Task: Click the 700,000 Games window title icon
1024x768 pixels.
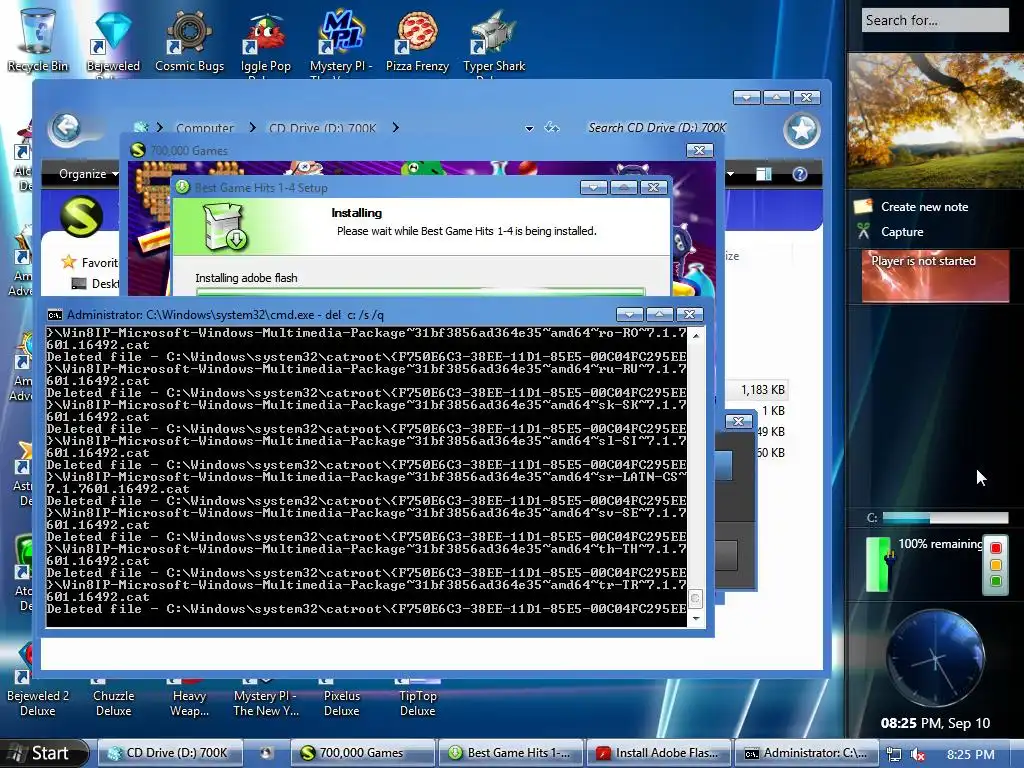Action: [x=137, y=151]
